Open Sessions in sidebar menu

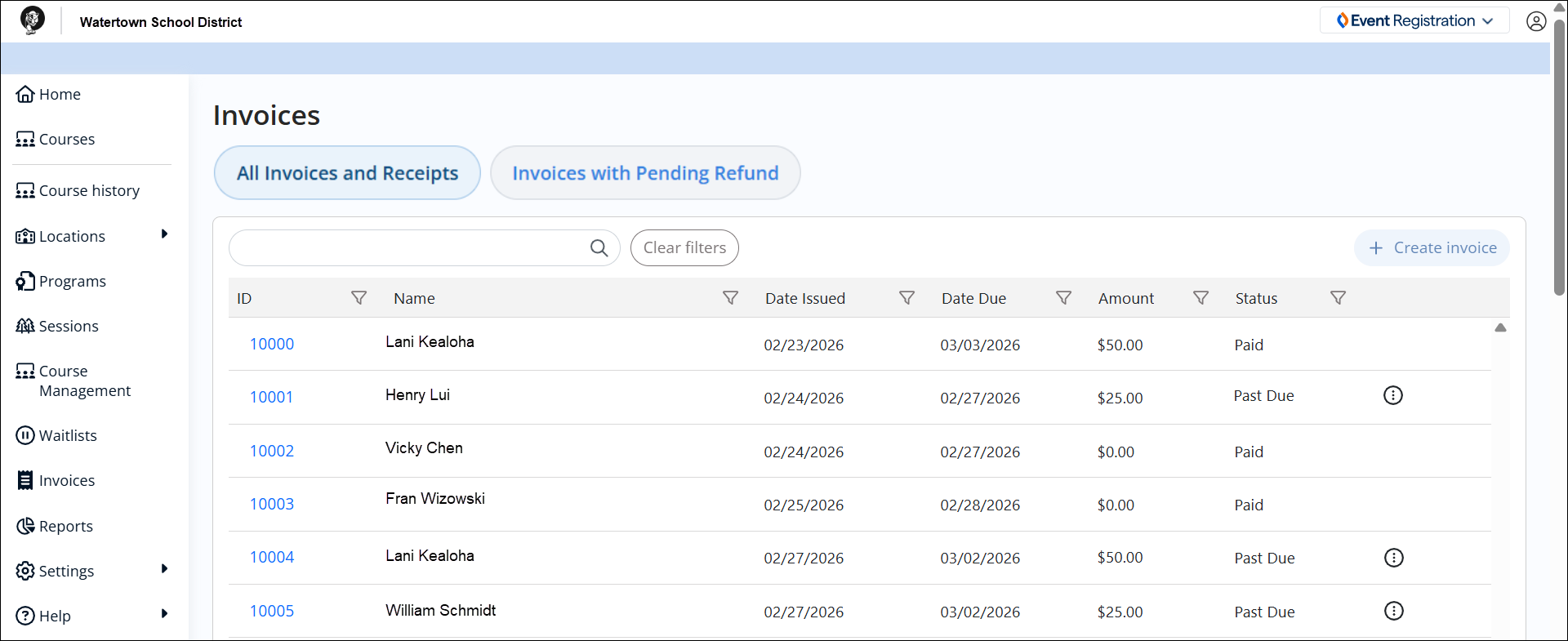69,327
